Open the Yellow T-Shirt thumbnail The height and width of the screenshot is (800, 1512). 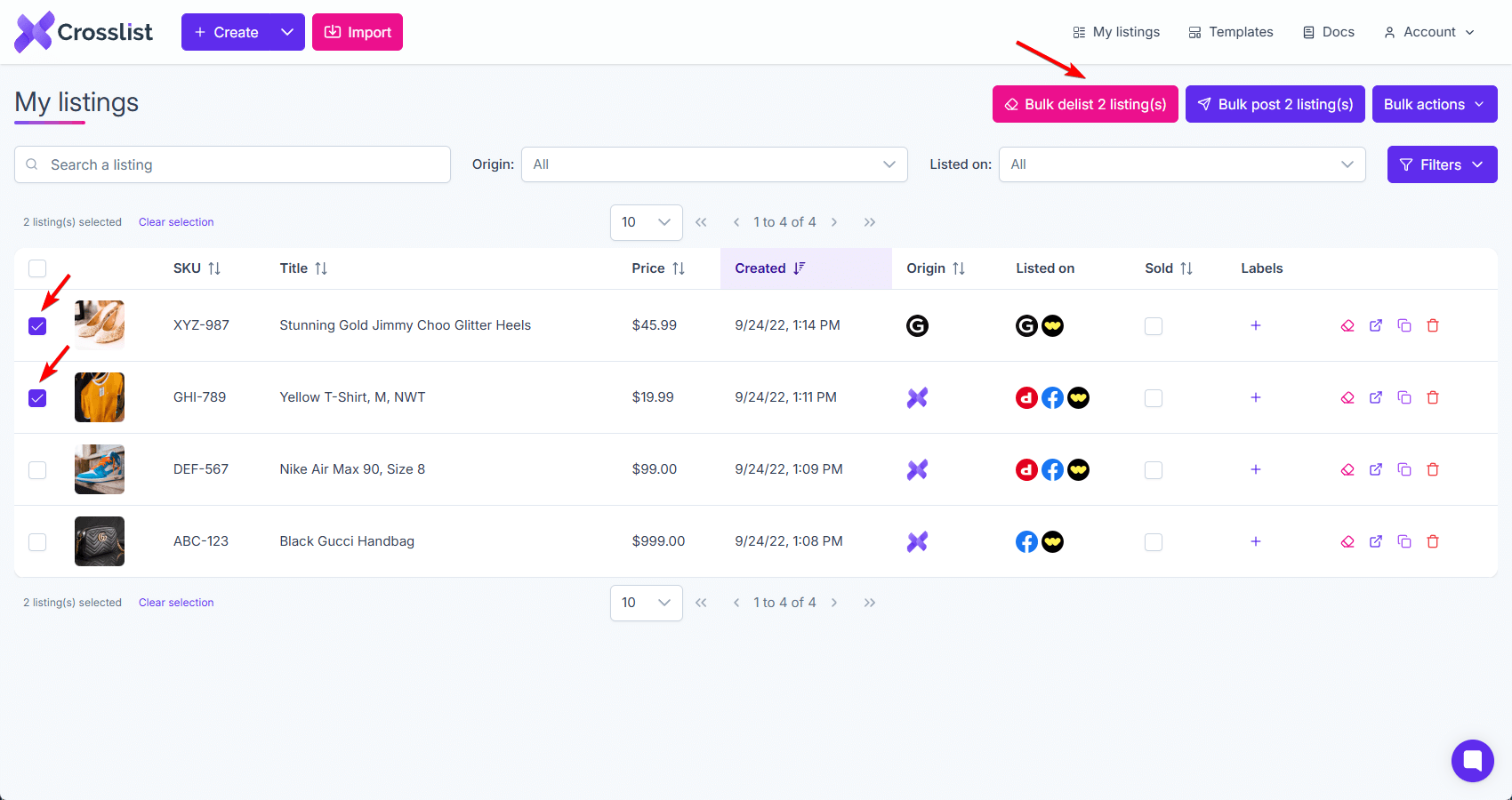(100, 397)
